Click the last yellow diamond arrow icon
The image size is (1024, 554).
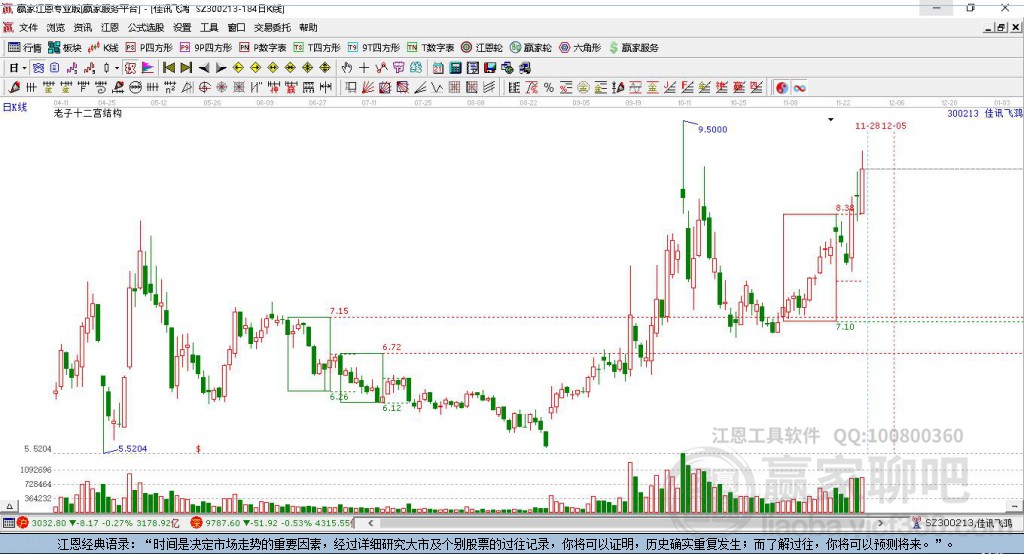pyautogui.click(x=325, y=68)
